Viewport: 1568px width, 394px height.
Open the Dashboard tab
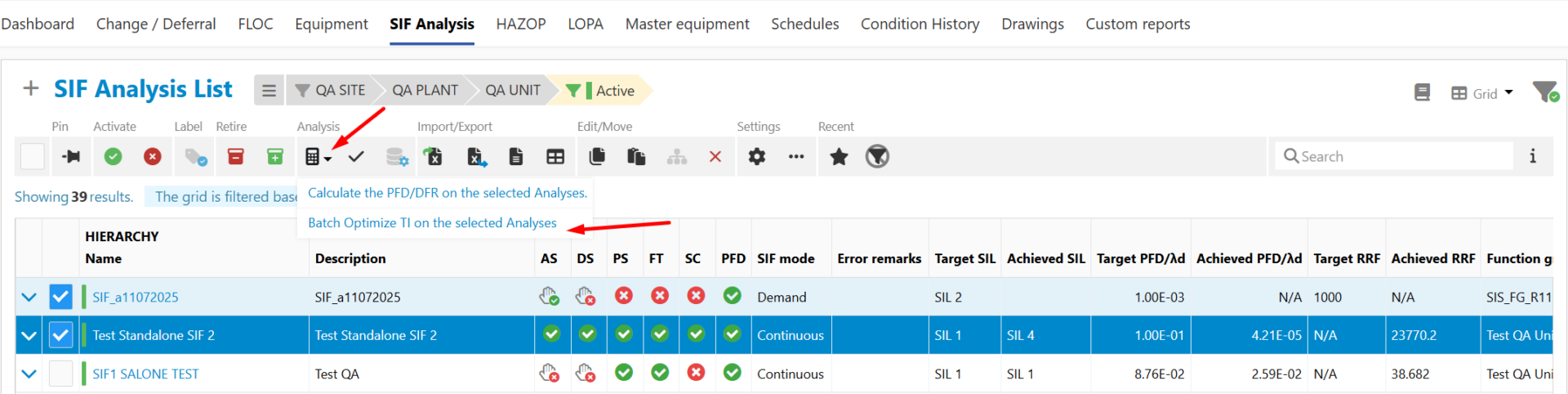click(x=38, y=24)
